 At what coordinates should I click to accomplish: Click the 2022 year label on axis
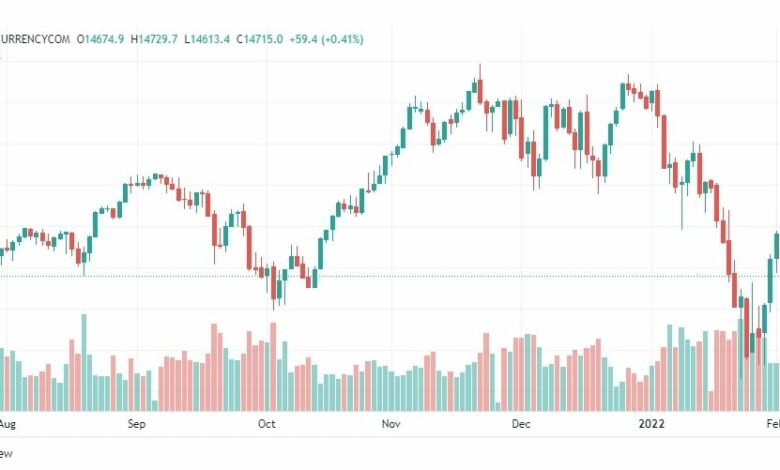coord(652,424)
